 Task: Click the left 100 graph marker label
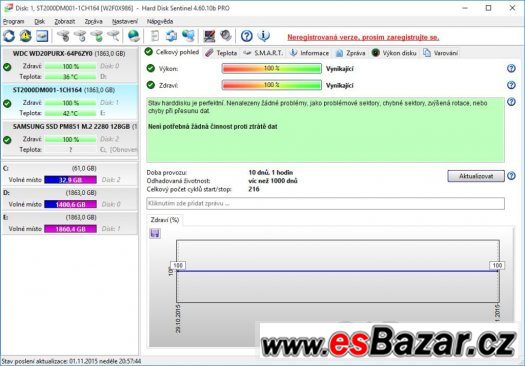(178, 266)
